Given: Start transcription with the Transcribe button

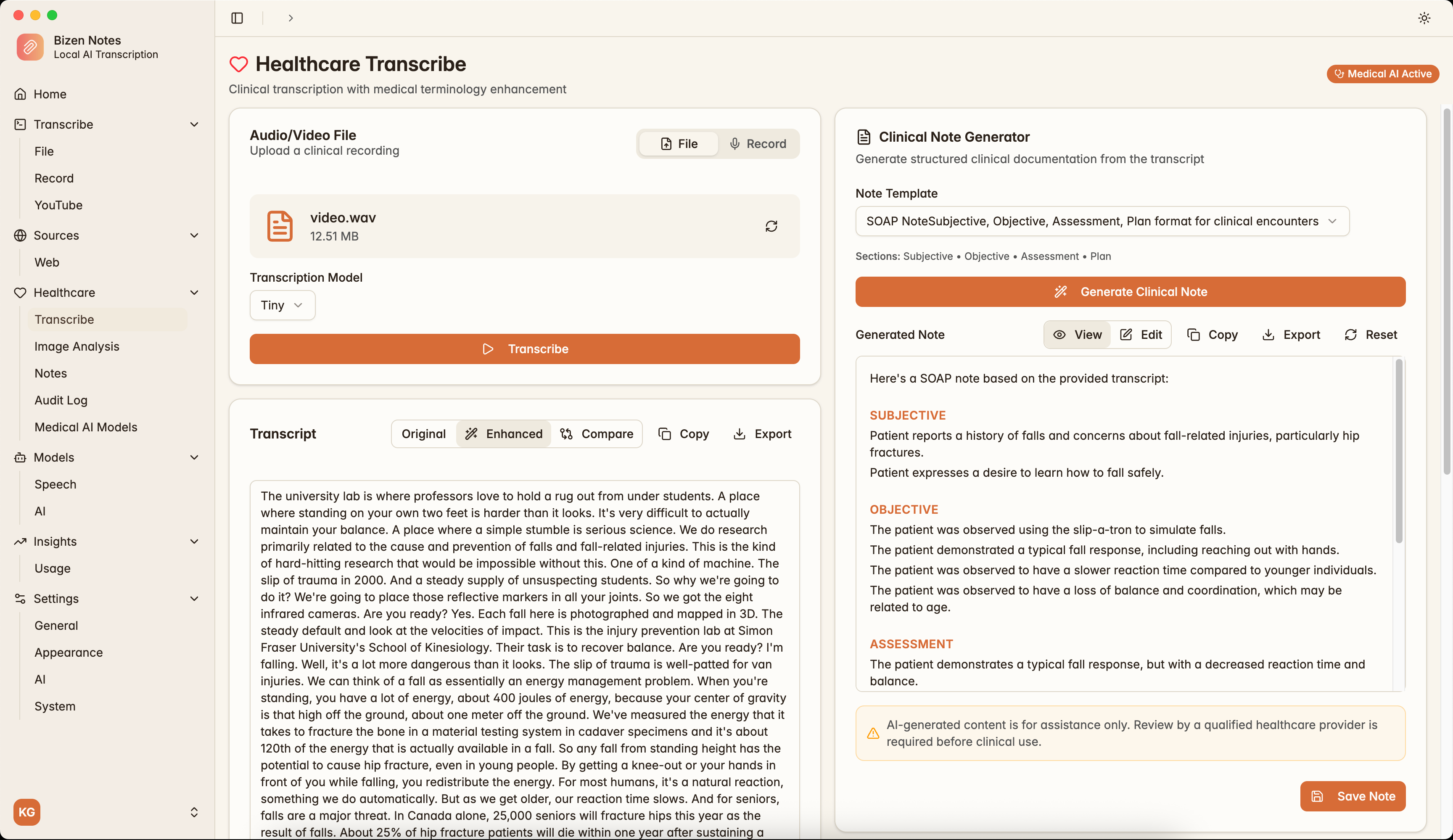Looking at the screenshot, I should [x=524, y=349].
